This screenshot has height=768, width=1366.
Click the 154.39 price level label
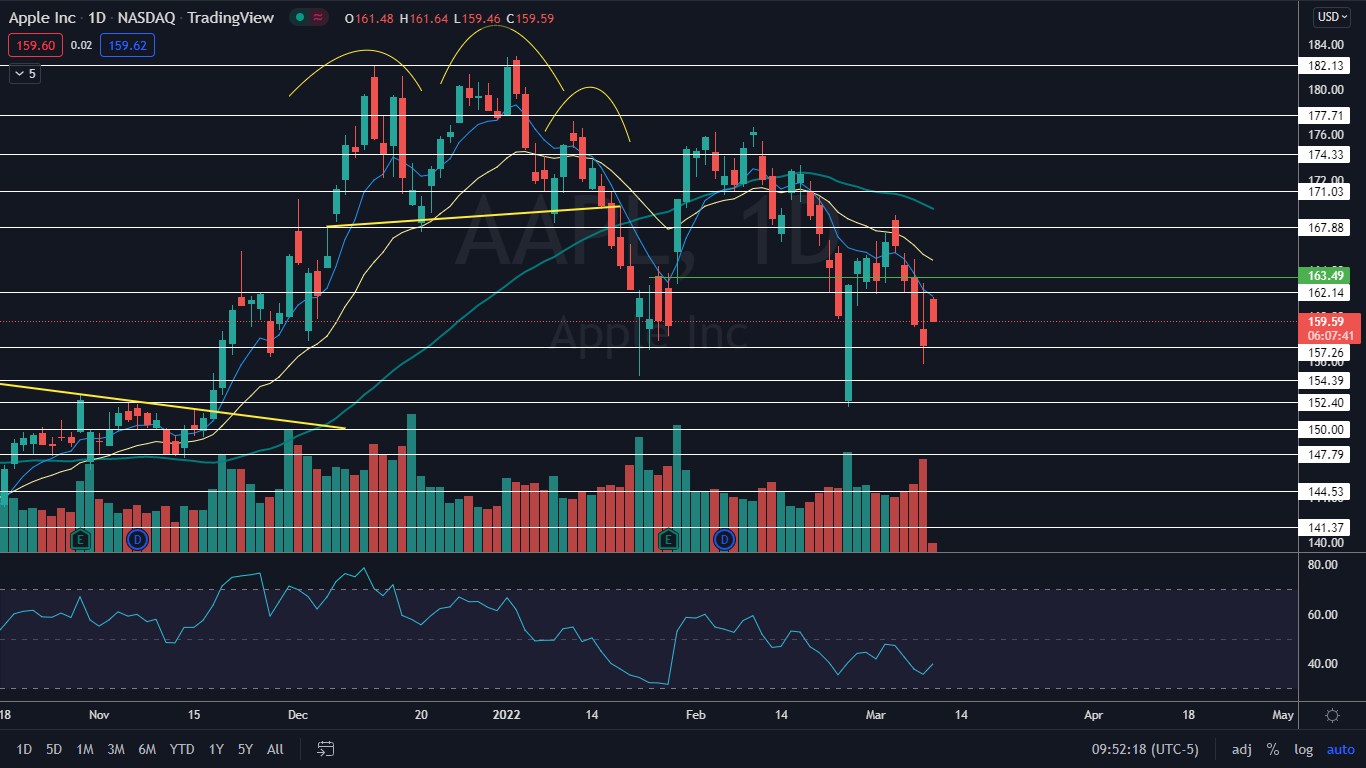coord(1325,381)
